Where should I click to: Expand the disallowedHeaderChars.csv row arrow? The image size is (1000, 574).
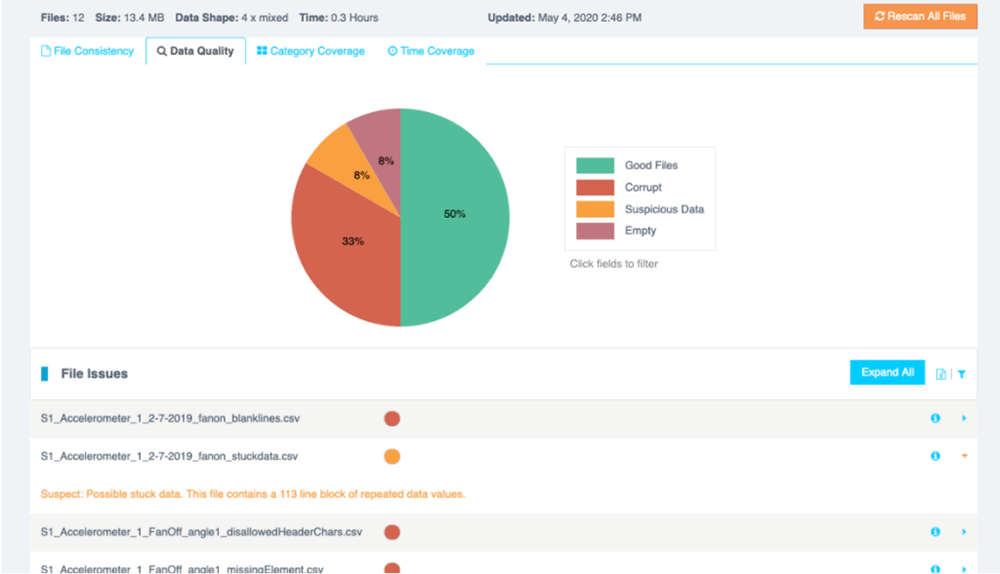(964, 532)
